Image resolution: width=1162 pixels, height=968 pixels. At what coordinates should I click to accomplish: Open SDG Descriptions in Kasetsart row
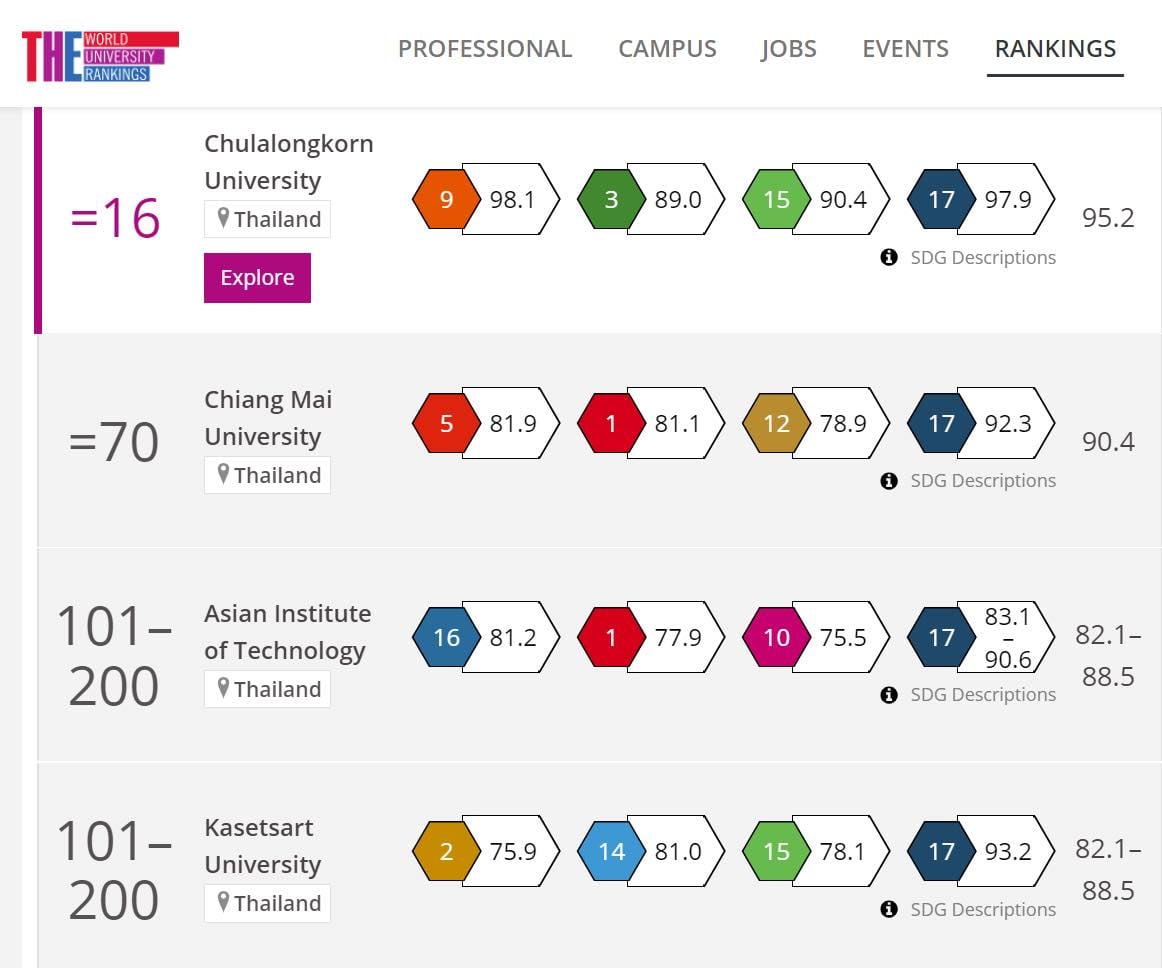(983, 909)
